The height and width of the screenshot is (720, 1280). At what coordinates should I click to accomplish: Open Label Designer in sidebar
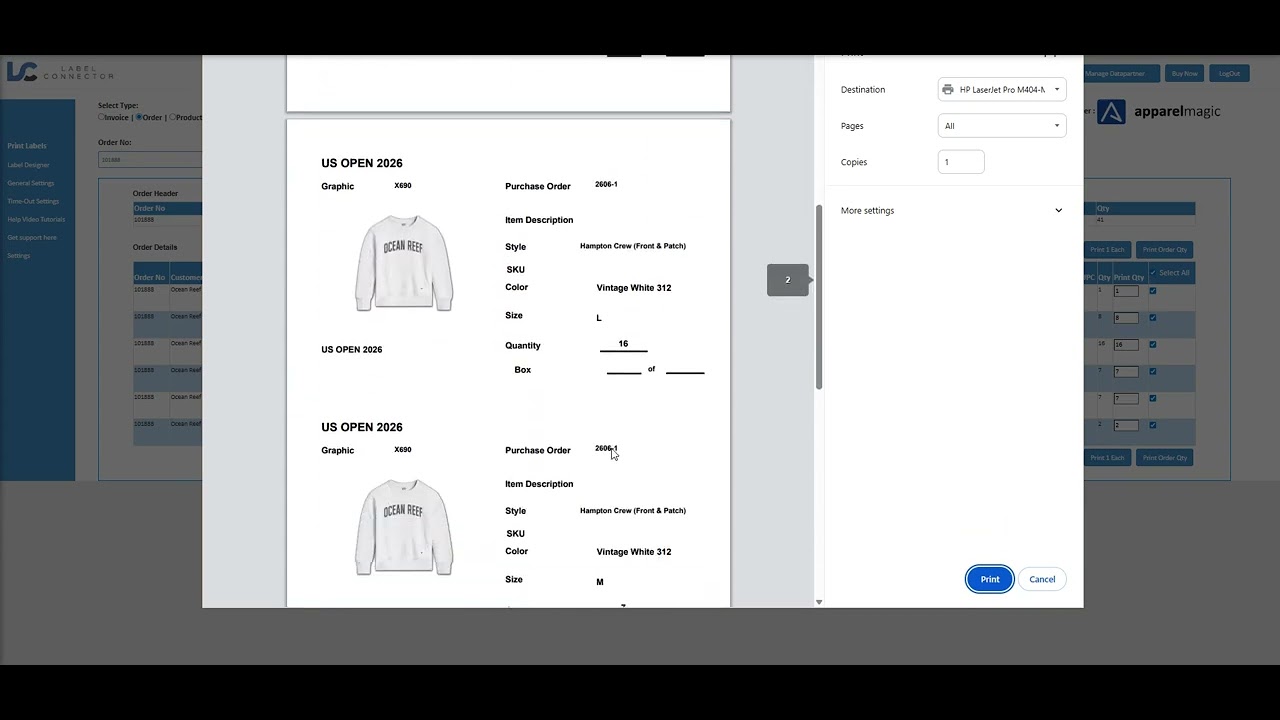pos(28,165)
